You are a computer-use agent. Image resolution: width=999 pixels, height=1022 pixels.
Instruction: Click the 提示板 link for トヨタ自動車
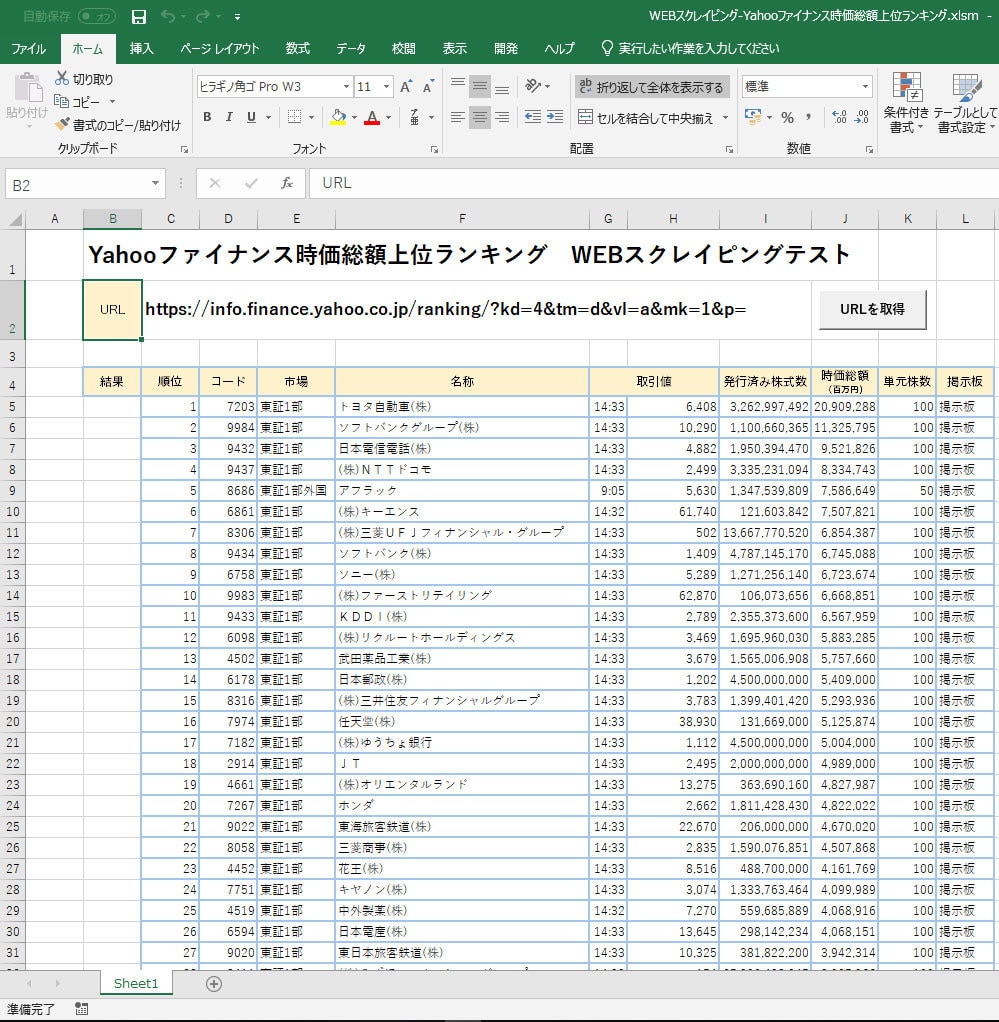957,407
